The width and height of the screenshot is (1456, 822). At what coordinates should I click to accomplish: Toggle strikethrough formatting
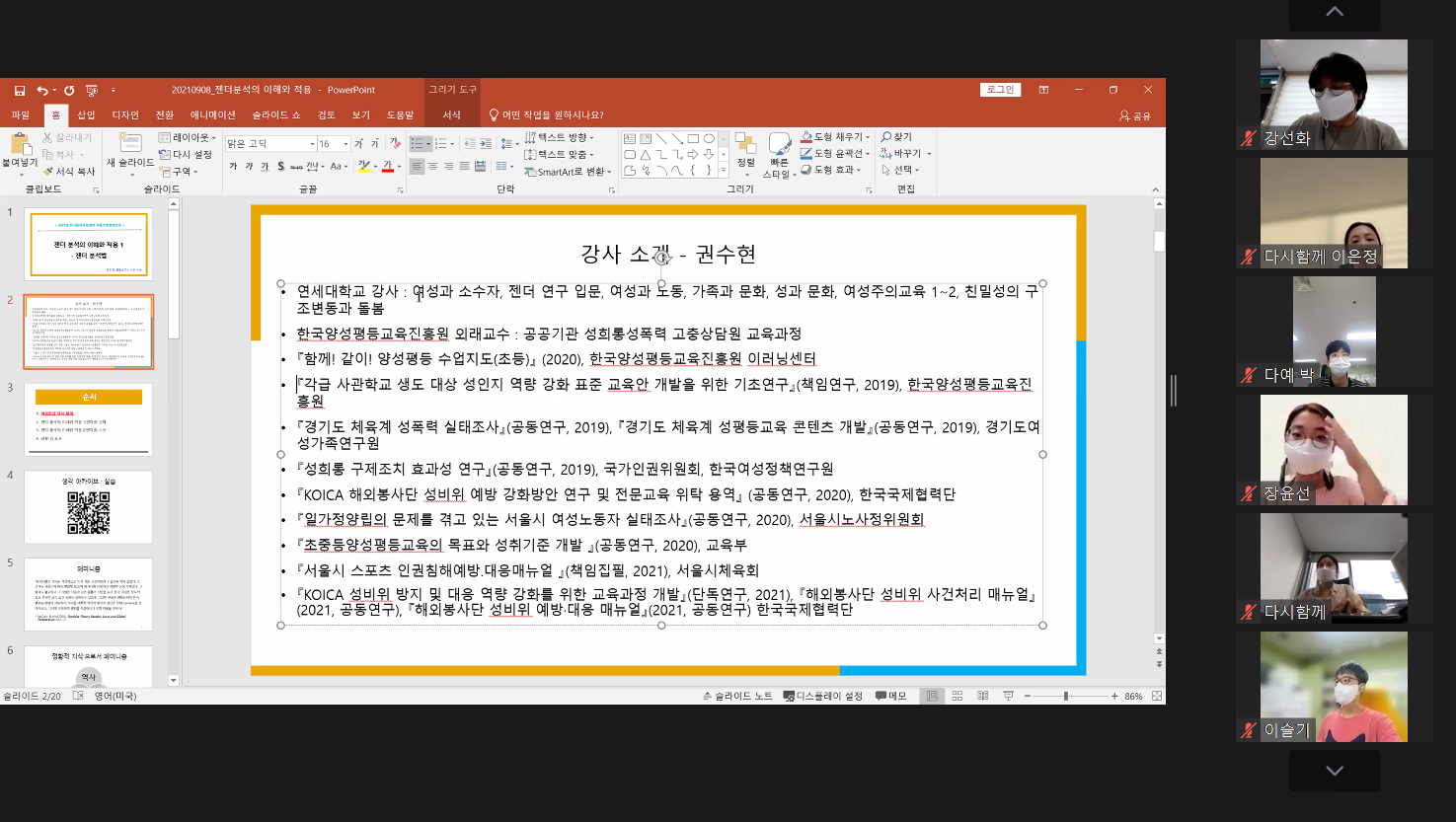tap(296, 167)
